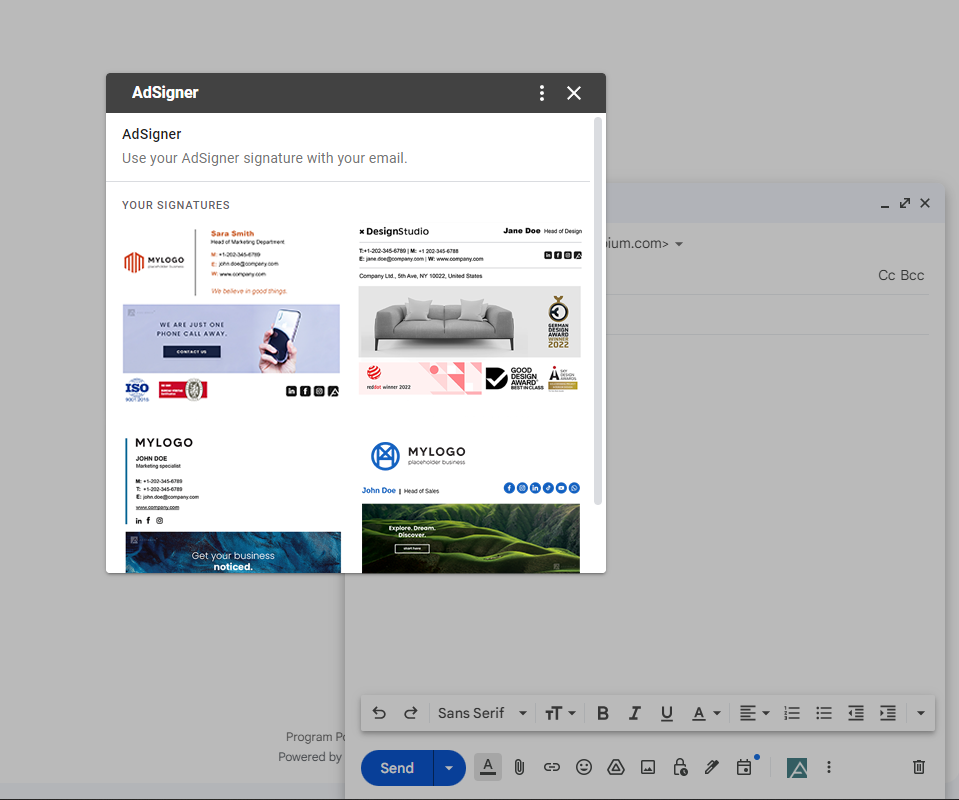
Task: Increase the indent level
Action: 887,713
